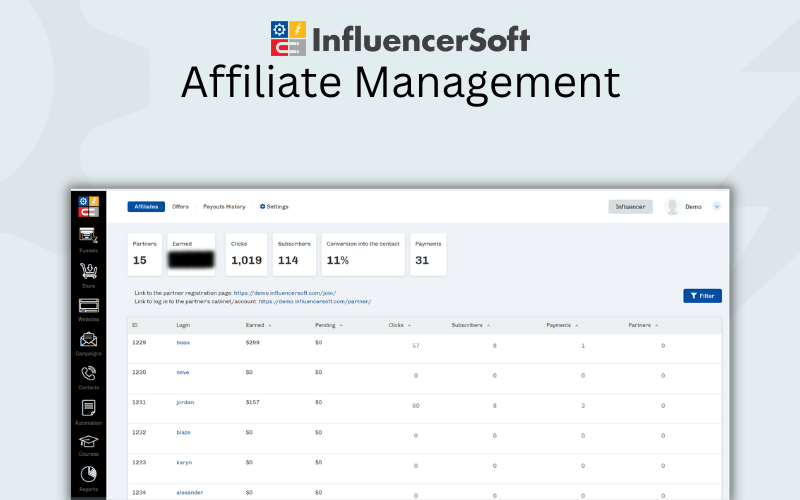Click clicks value 60 in jordan row
Screen dimensions: 800x500
[x=416, y=406]
